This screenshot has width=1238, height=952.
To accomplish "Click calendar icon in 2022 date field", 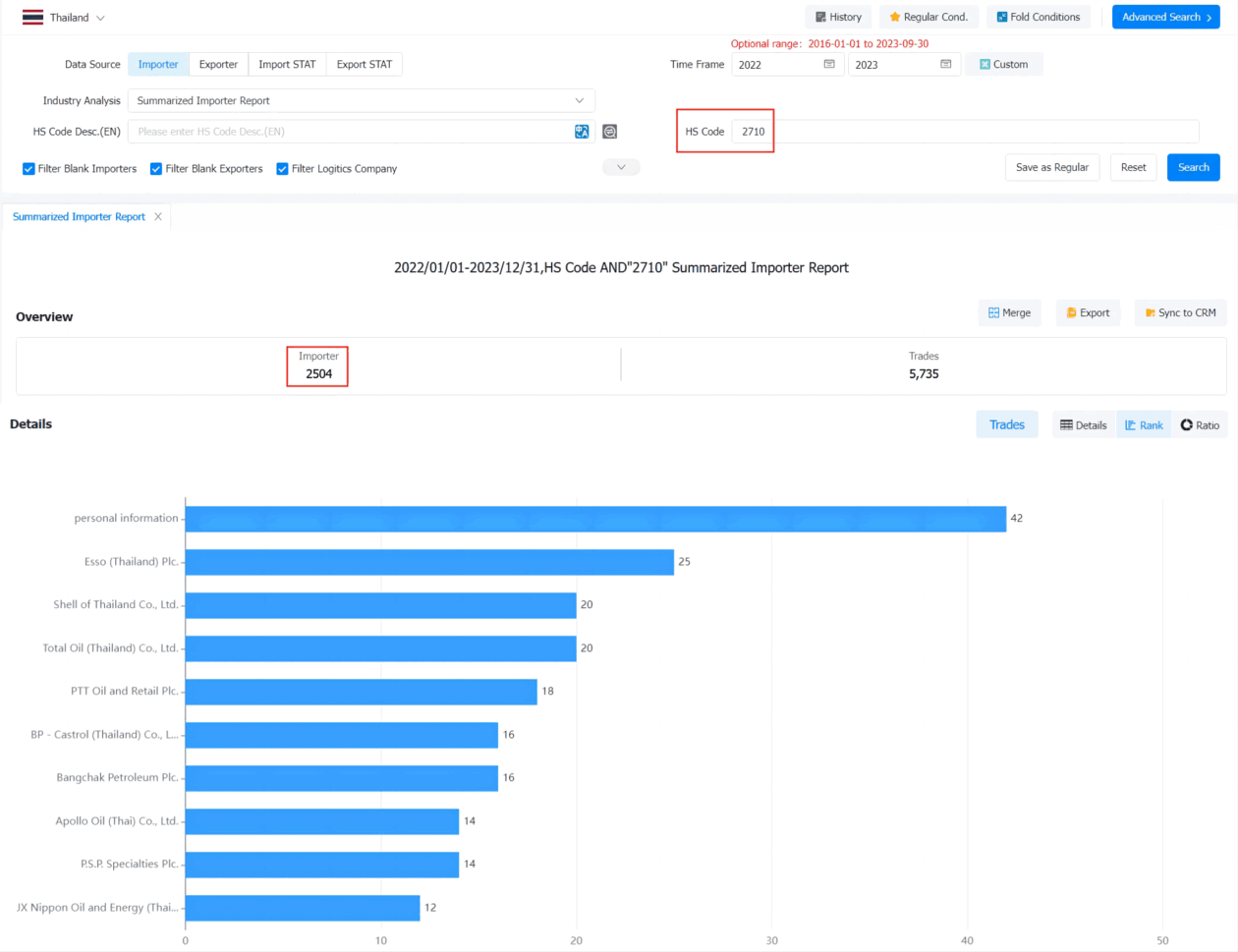I will pos(829,65).
